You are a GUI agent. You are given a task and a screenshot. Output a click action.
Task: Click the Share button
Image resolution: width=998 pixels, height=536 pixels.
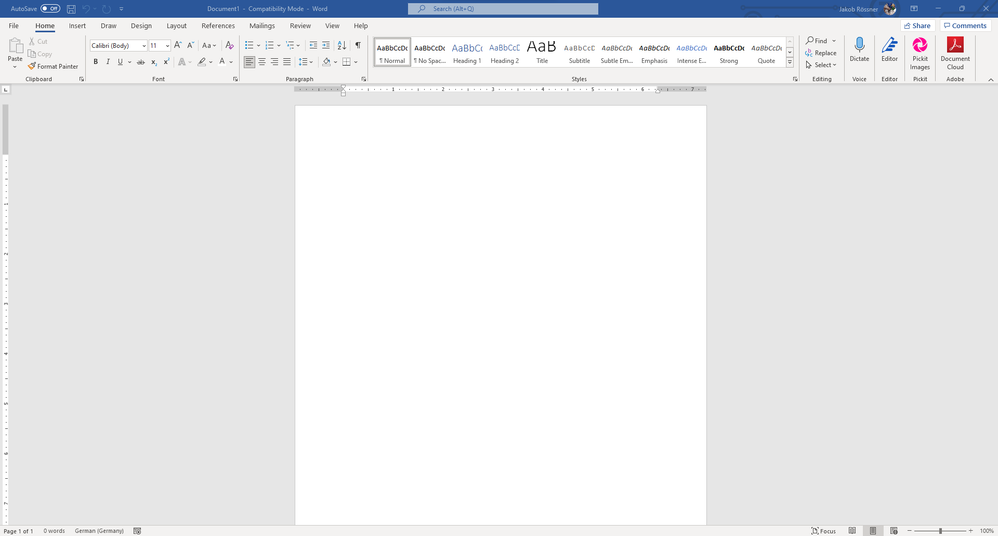[x=916, y=26]
